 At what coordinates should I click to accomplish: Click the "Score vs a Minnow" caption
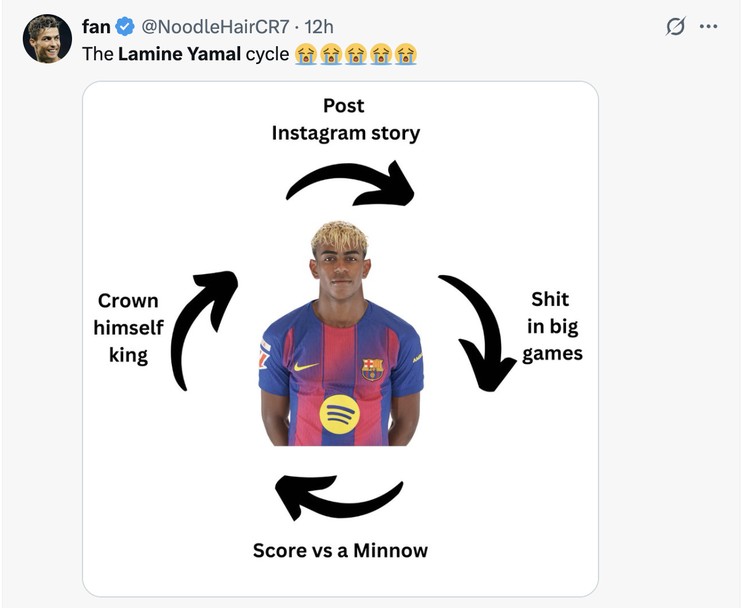[340, 550]
